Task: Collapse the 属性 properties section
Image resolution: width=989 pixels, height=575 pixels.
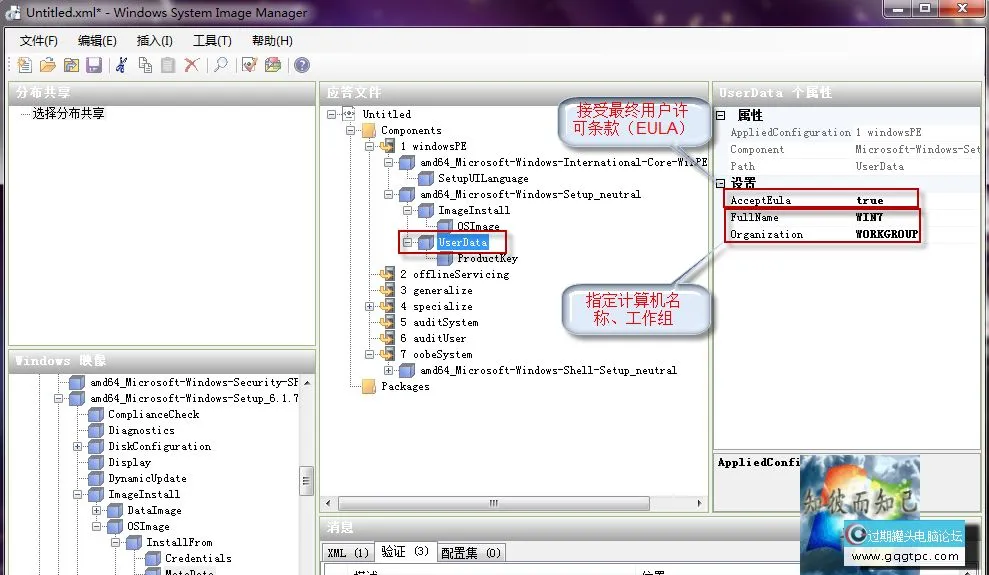Action: pyautogui.click(x=721, y=115)
